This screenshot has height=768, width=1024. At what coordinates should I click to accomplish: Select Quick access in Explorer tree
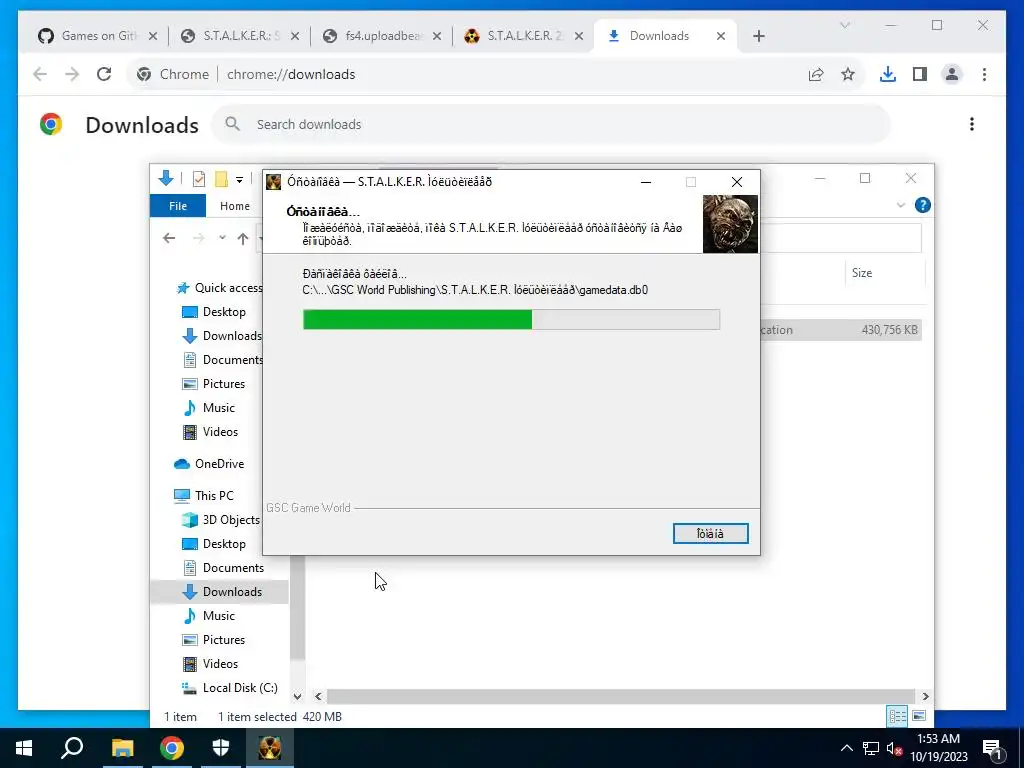[228, 288]
